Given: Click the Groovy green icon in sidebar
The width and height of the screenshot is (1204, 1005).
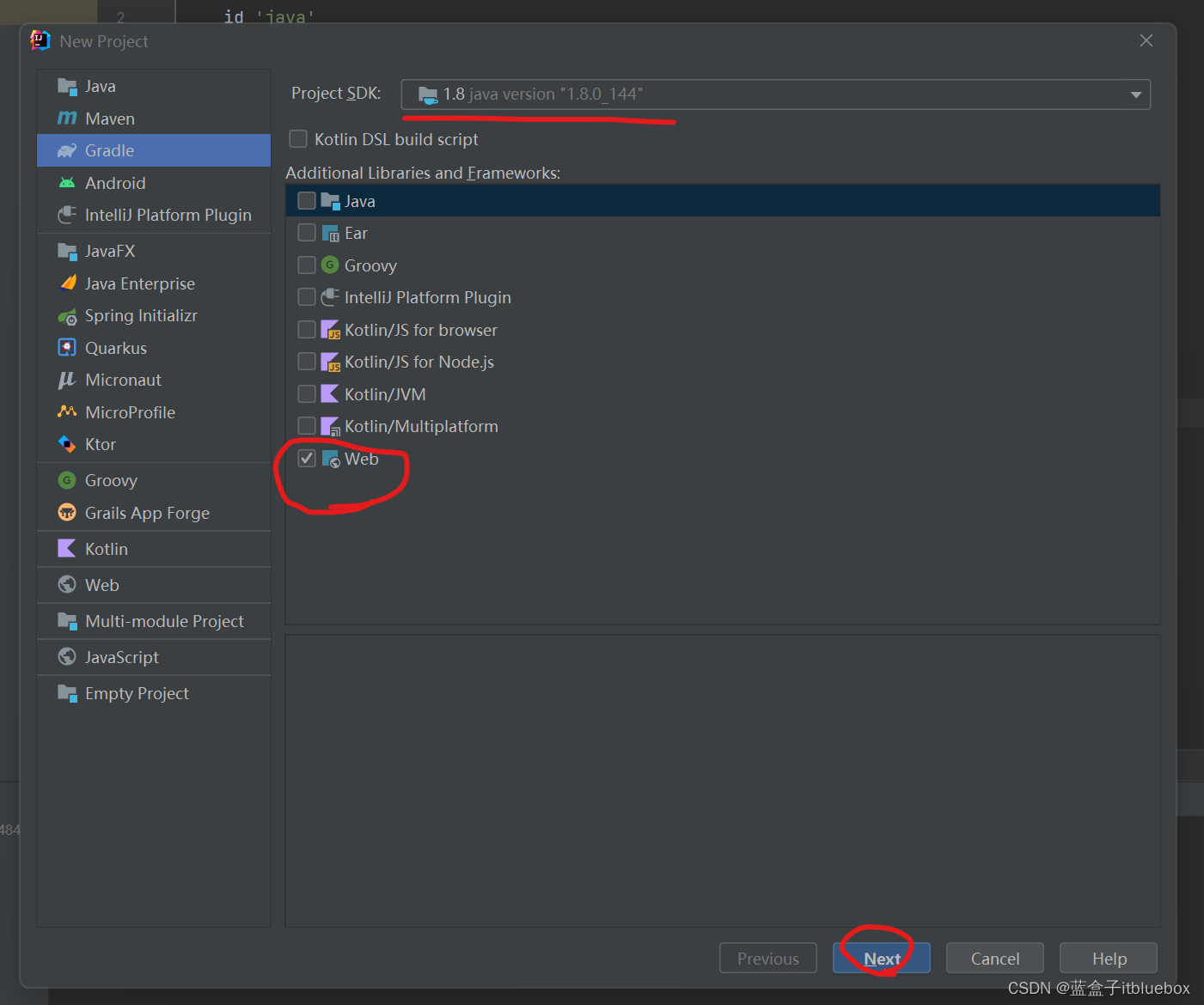Looking at the screenshot, I should (67, 480).
